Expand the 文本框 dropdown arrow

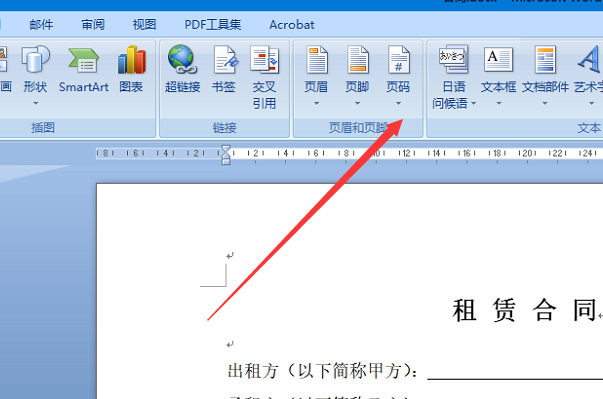click(x=499, y=103)
